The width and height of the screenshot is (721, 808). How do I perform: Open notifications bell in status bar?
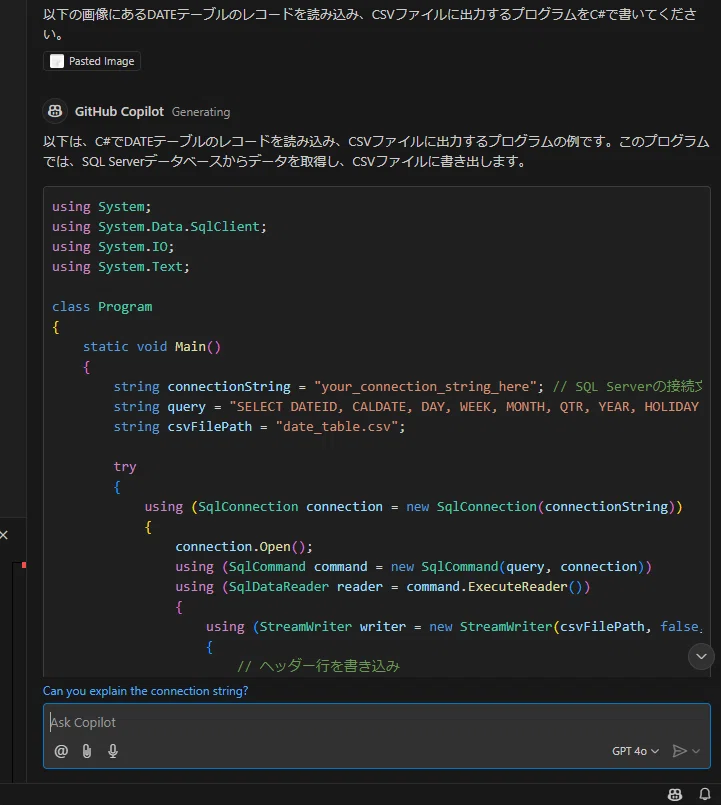click(705, 795)
